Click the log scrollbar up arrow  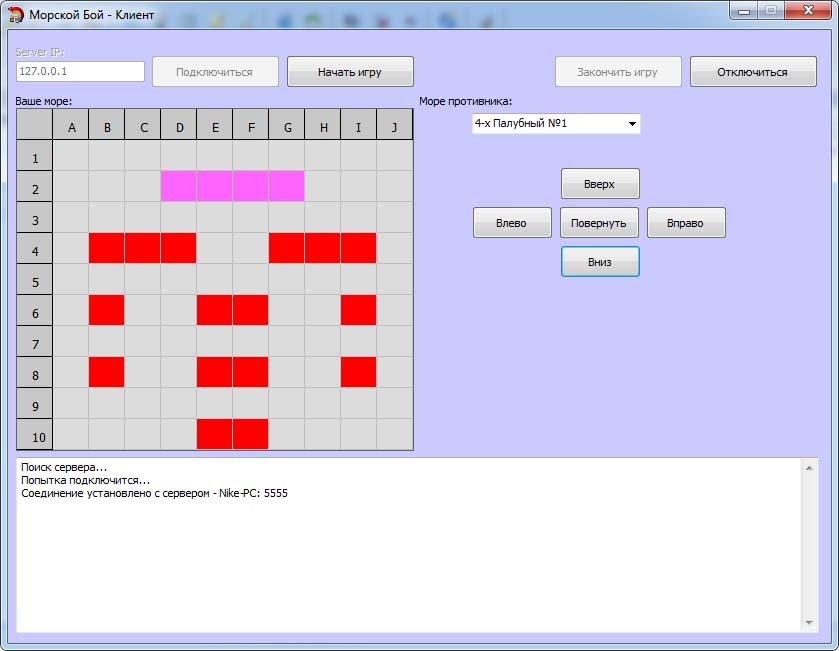pos(809,468)
